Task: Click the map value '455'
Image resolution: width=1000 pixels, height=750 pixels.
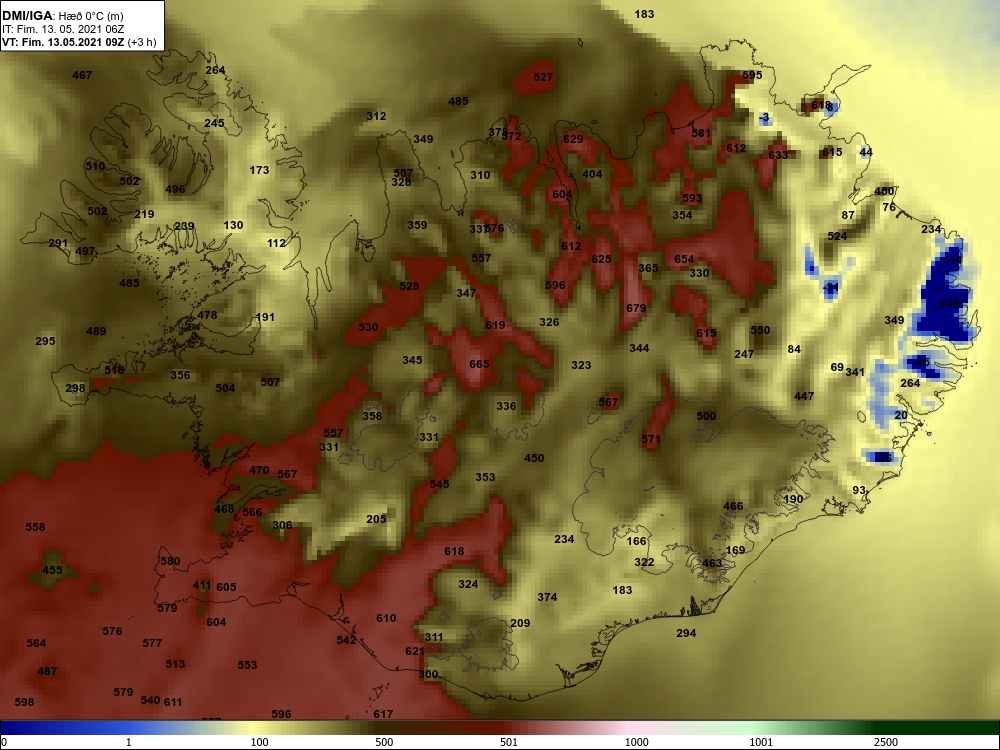Action: point(52,571)
